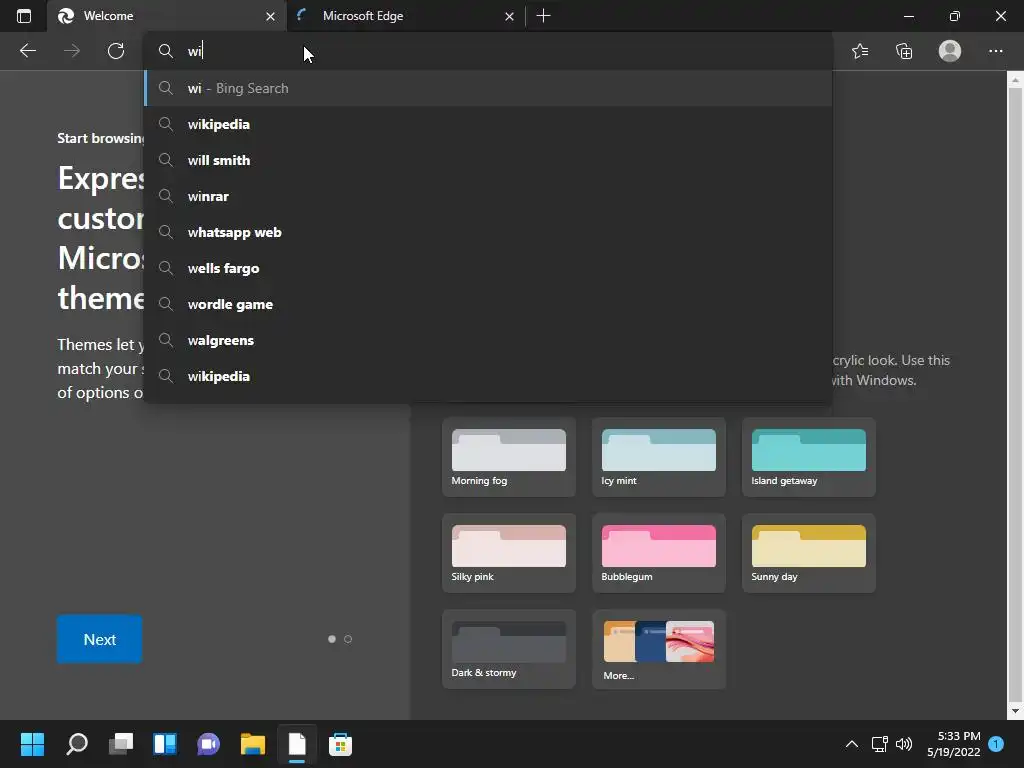
Task: Switch to the Microsoft Edge tab
Action: tap(405, 16)
